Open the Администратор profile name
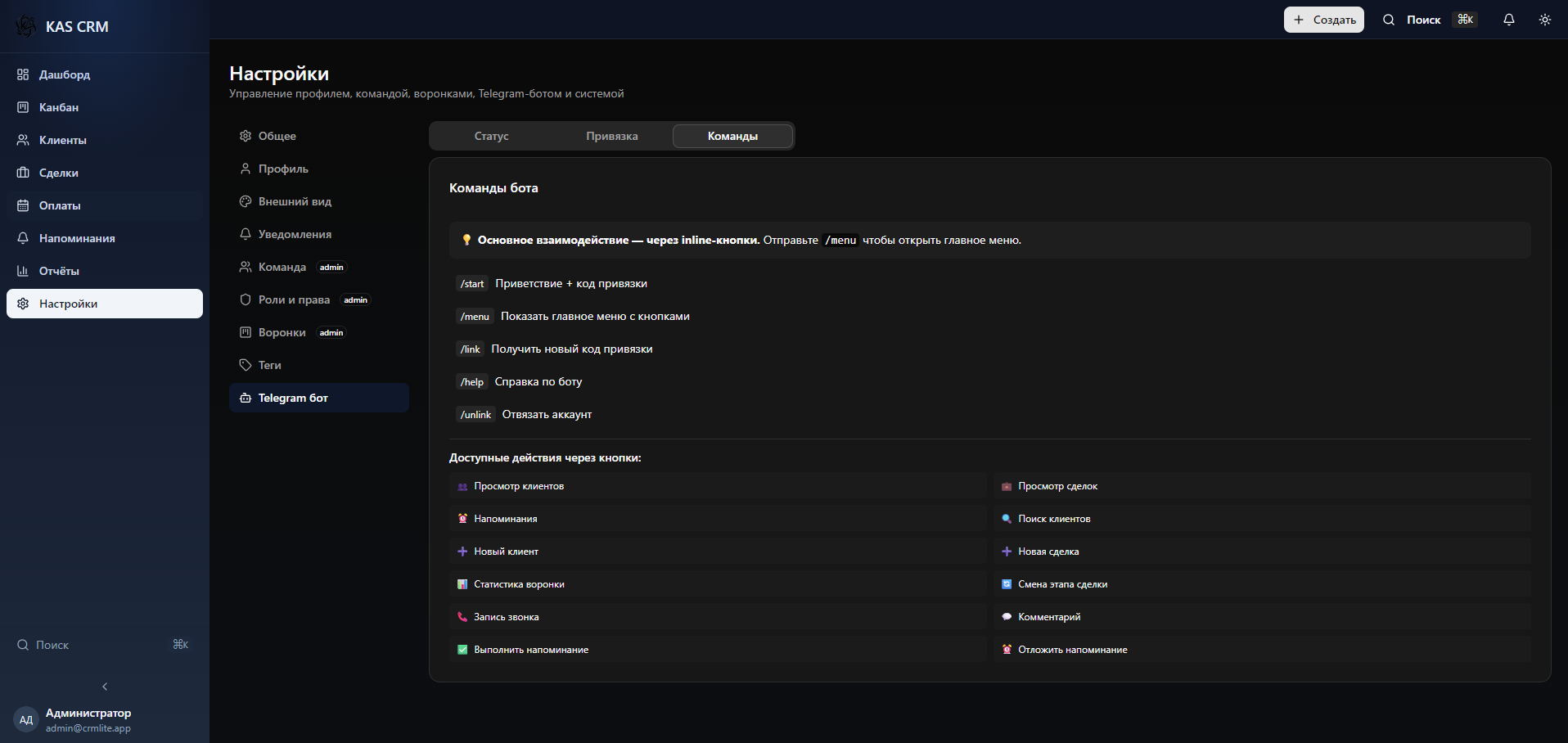This screenshot has height=743, width=1568. coord(88,713)
